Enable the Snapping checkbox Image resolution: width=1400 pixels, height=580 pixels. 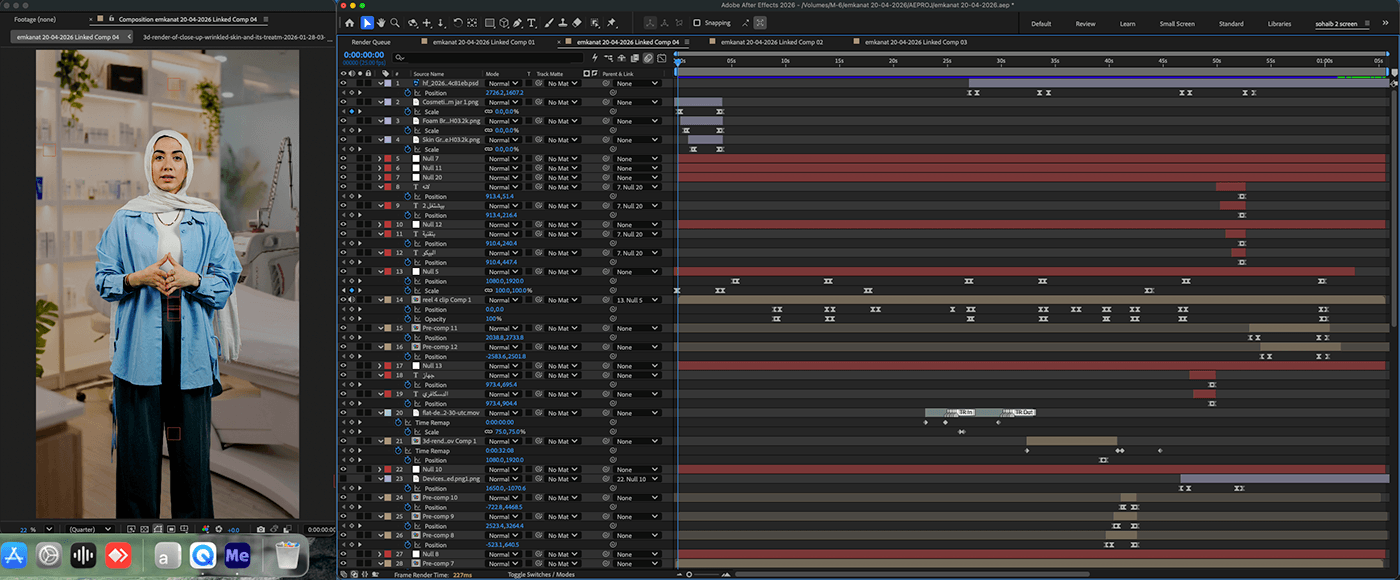pos(697,22)
